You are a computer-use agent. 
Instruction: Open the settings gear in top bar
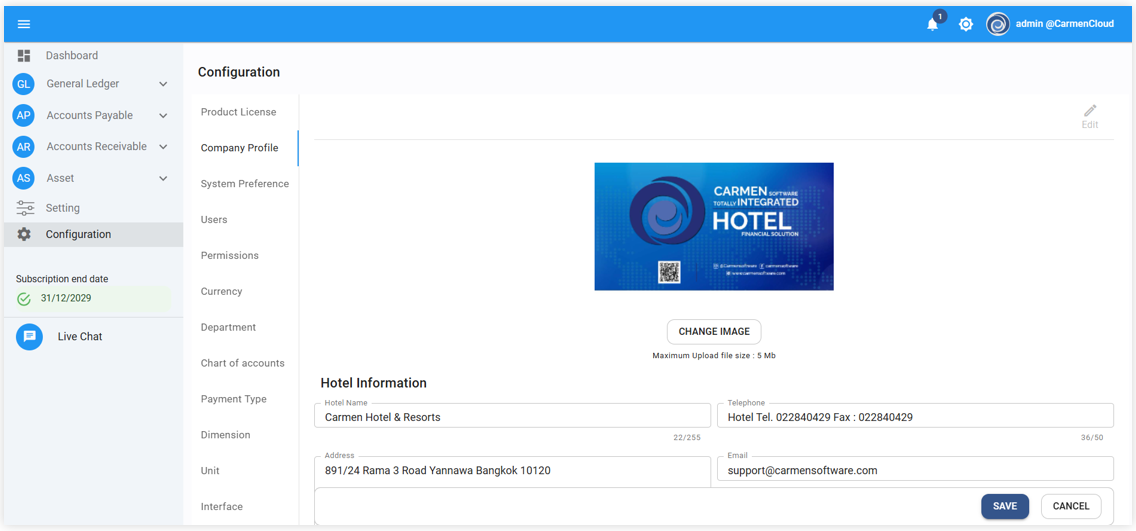click(966, 24)
